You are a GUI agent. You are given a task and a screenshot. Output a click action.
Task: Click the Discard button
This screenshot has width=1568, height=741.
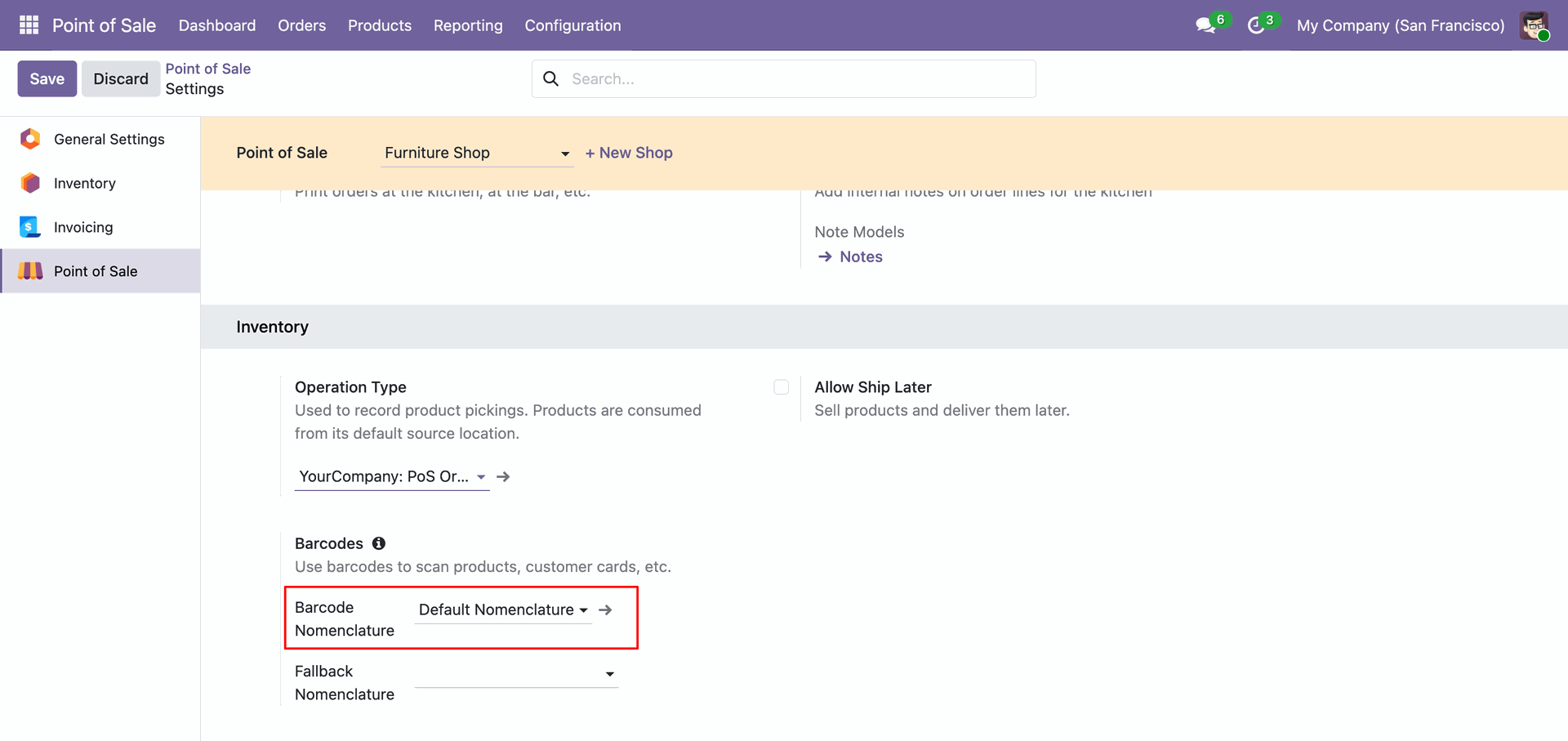pyautogui.click(x=121, y=78)
